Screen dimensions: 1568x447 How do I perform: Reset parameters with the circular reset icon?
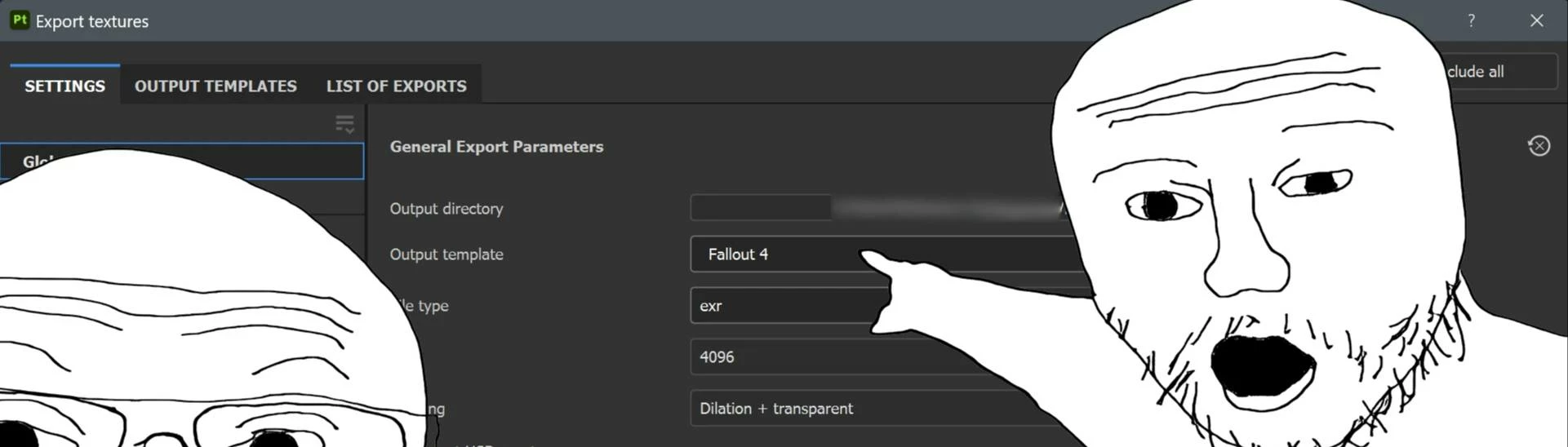point(1539,146)
